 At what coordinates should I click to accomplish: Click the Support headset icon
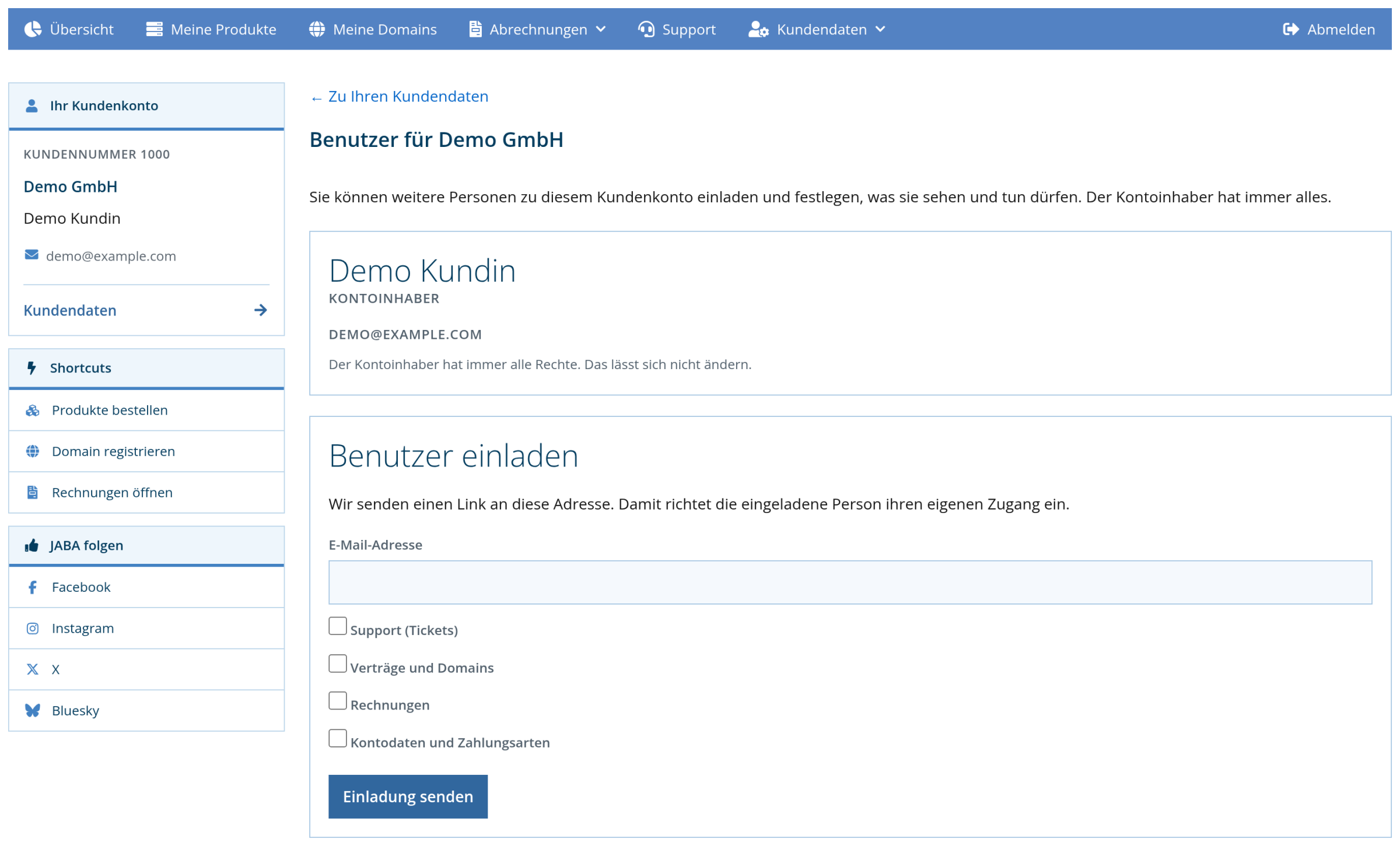(x=646, y=29)
